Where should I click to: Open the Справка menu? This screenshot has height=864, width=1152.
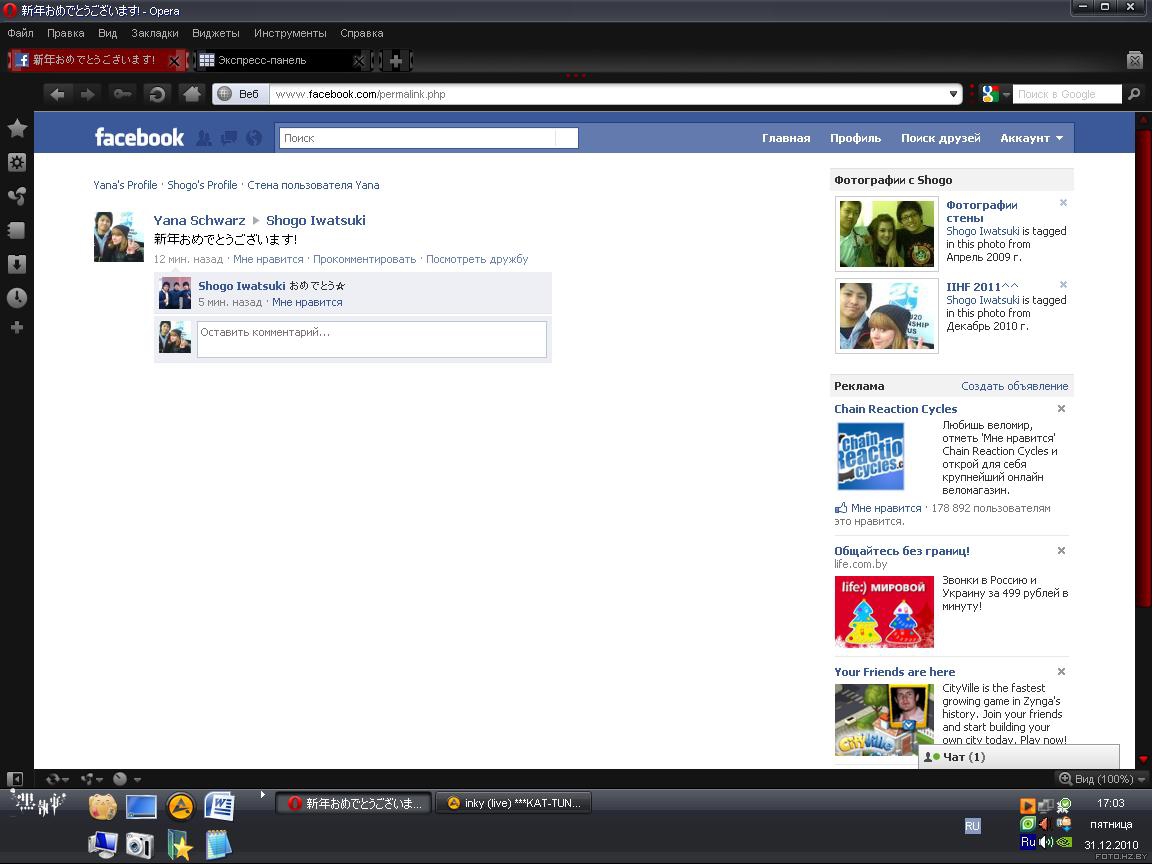(361, 33)
